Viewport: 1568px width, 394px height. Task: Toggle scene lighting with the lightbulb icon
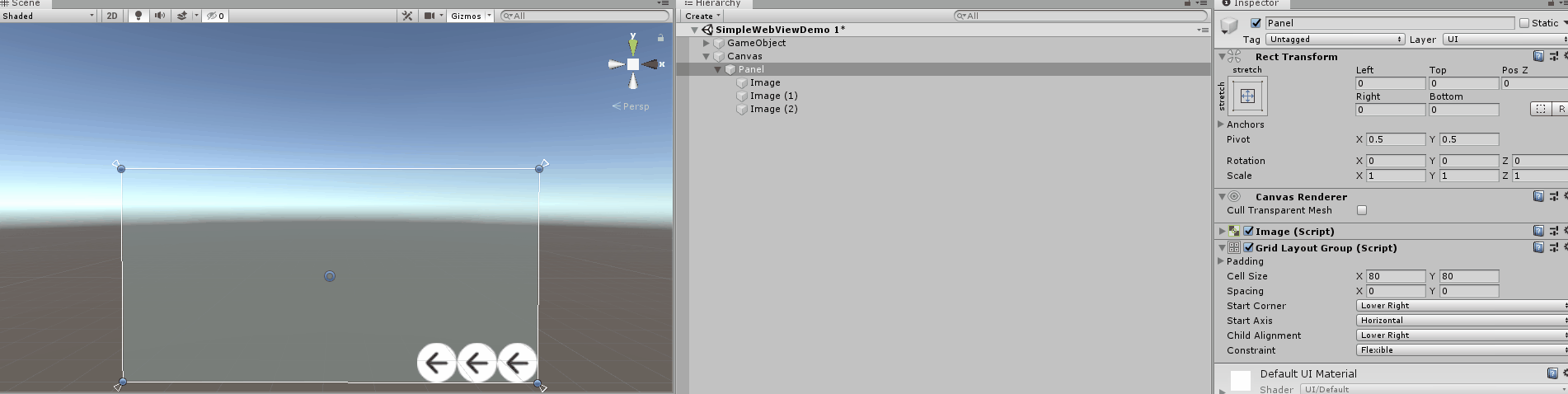[138, 16]
